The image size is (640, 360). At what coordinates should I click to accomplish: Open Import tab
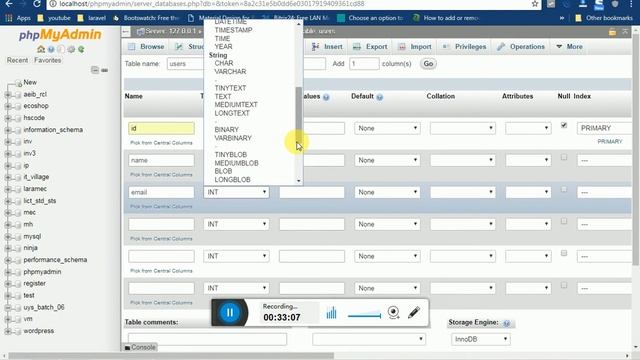click(x=415, y=47)
